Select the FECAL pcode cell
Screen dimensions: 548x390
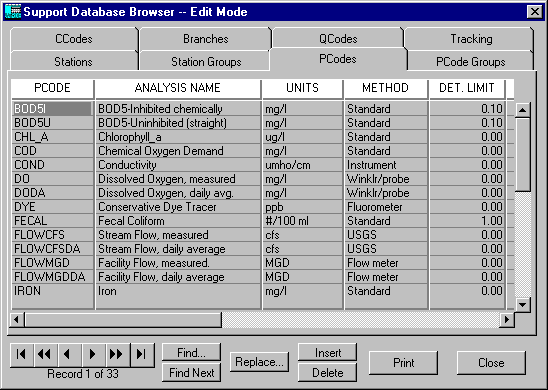coord(52,221)
